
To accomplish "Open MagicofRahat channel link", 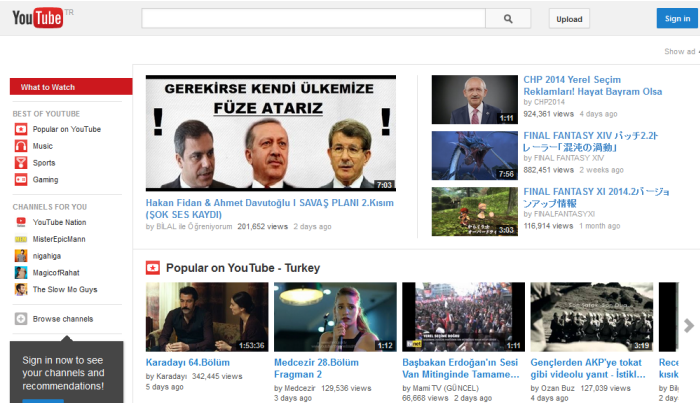I will (x=56, y=272).
